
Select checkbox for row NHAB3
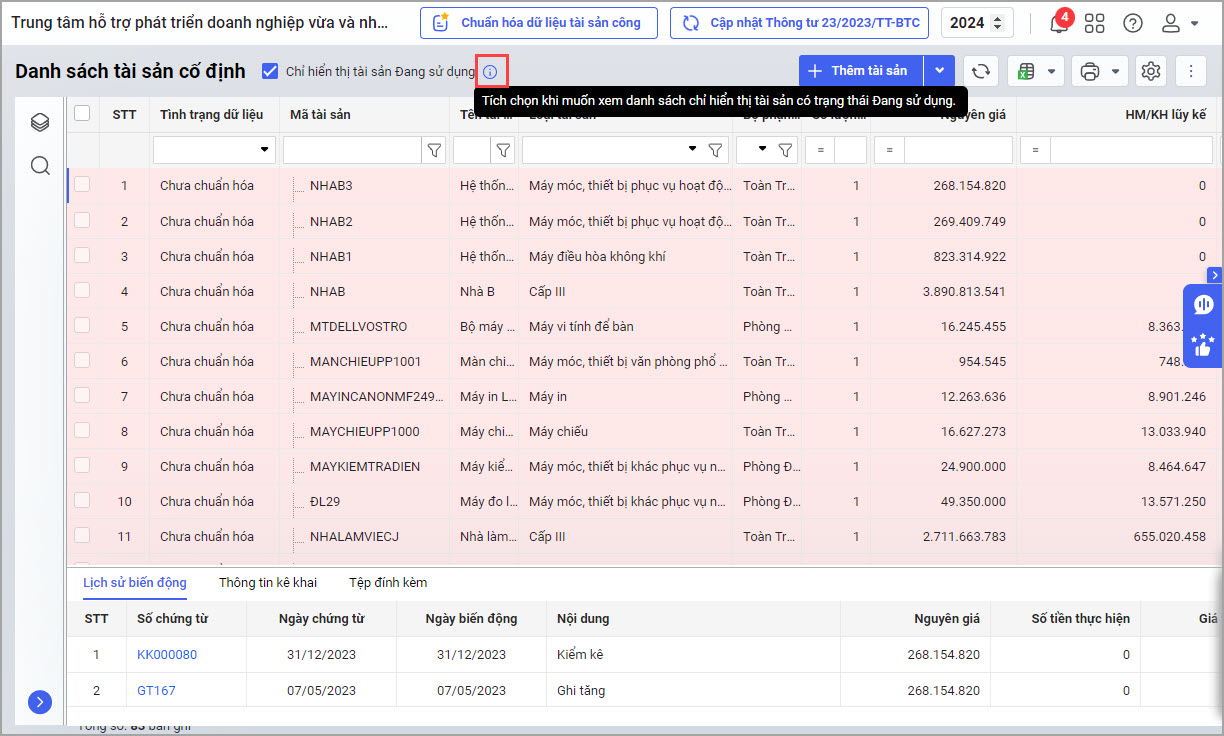coord(82,185)
